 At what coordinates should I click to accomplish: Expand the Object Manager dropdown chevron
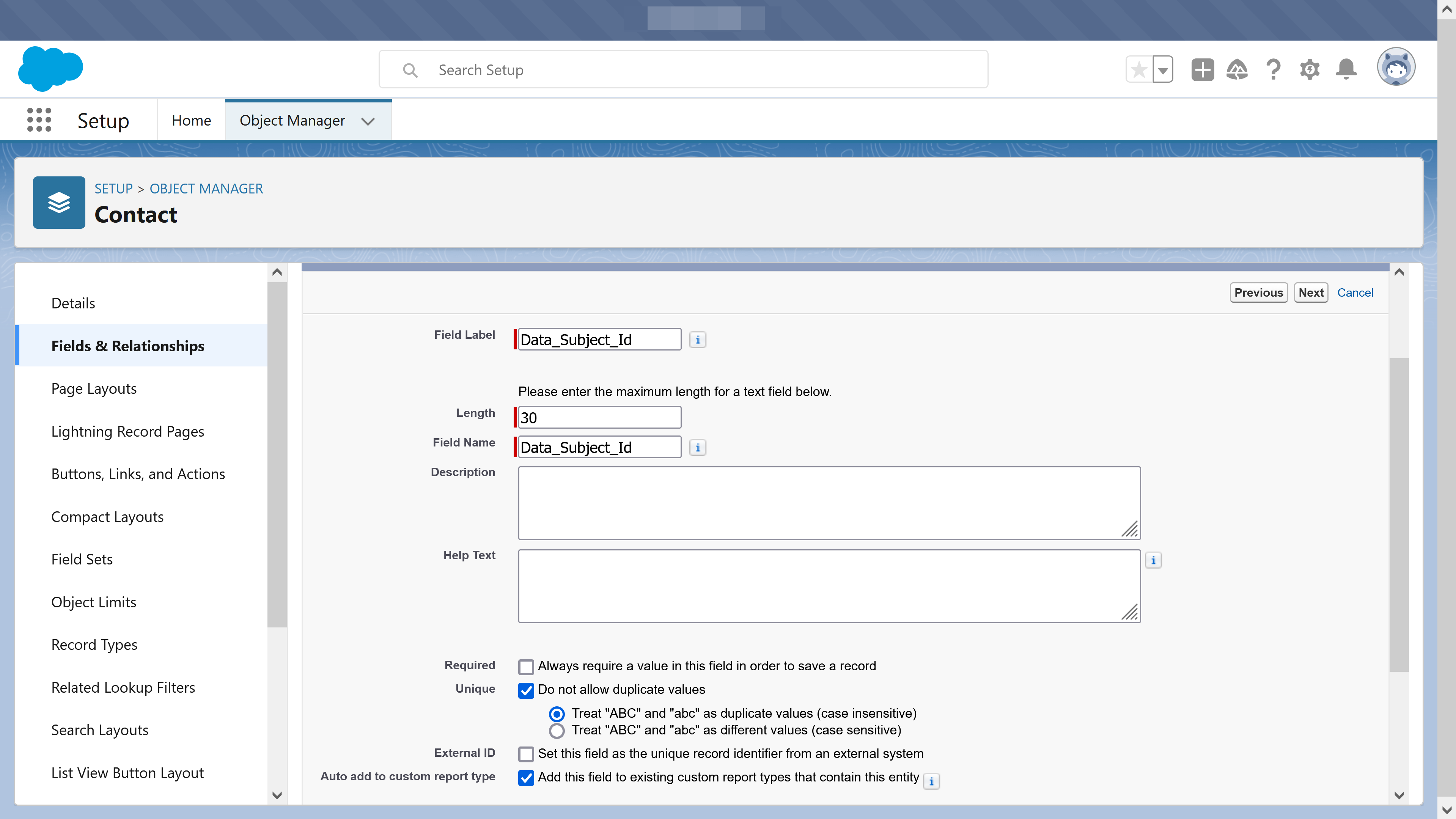[x=368, y=121]
